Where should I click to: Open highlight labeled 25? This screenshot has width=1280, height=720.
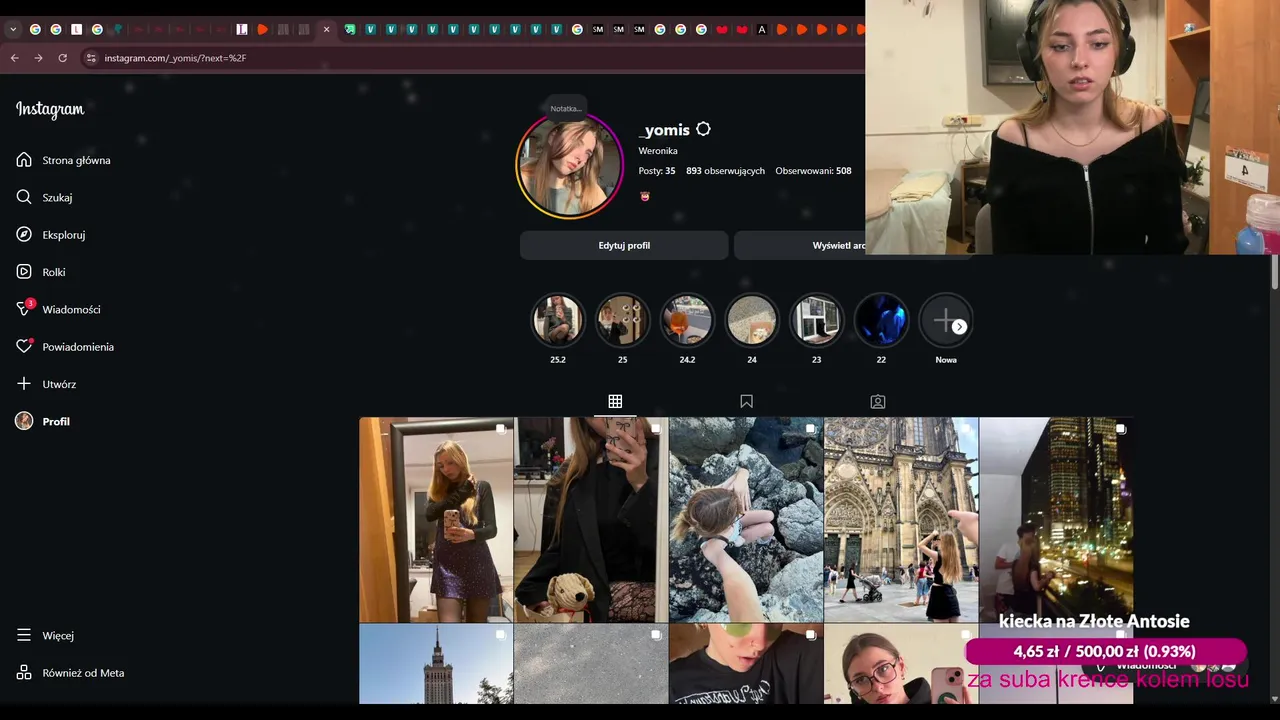point(622,320)
